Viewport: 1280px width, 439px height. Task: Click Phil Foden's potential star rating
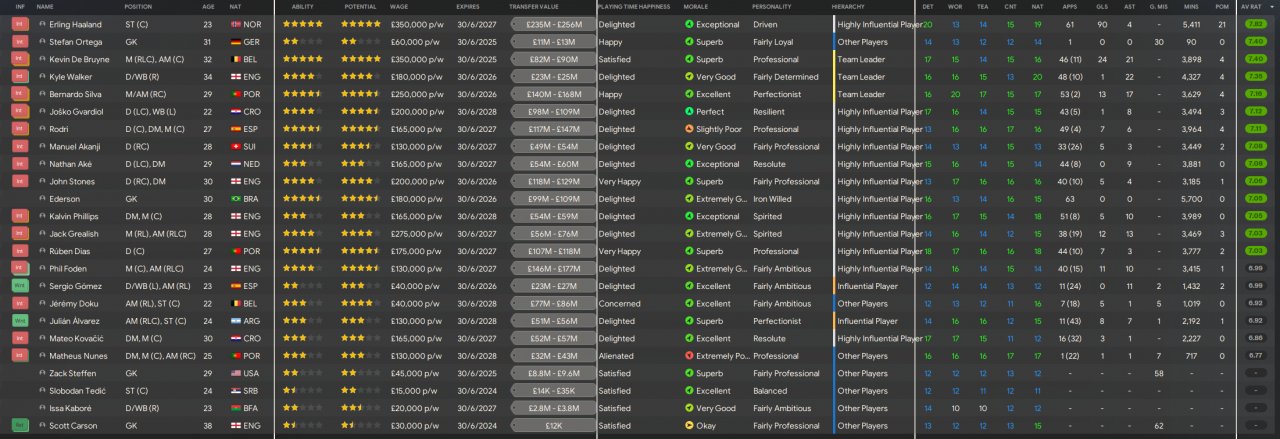pos(361,269)
